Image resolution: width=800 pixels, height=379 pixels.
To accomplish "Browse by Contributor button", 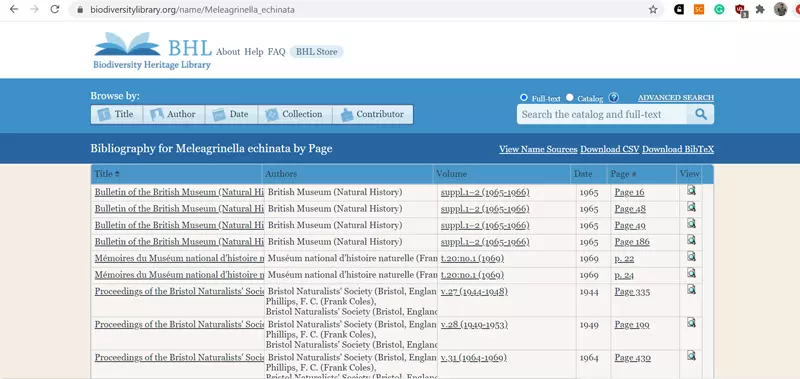I will [x=373, y=114].
